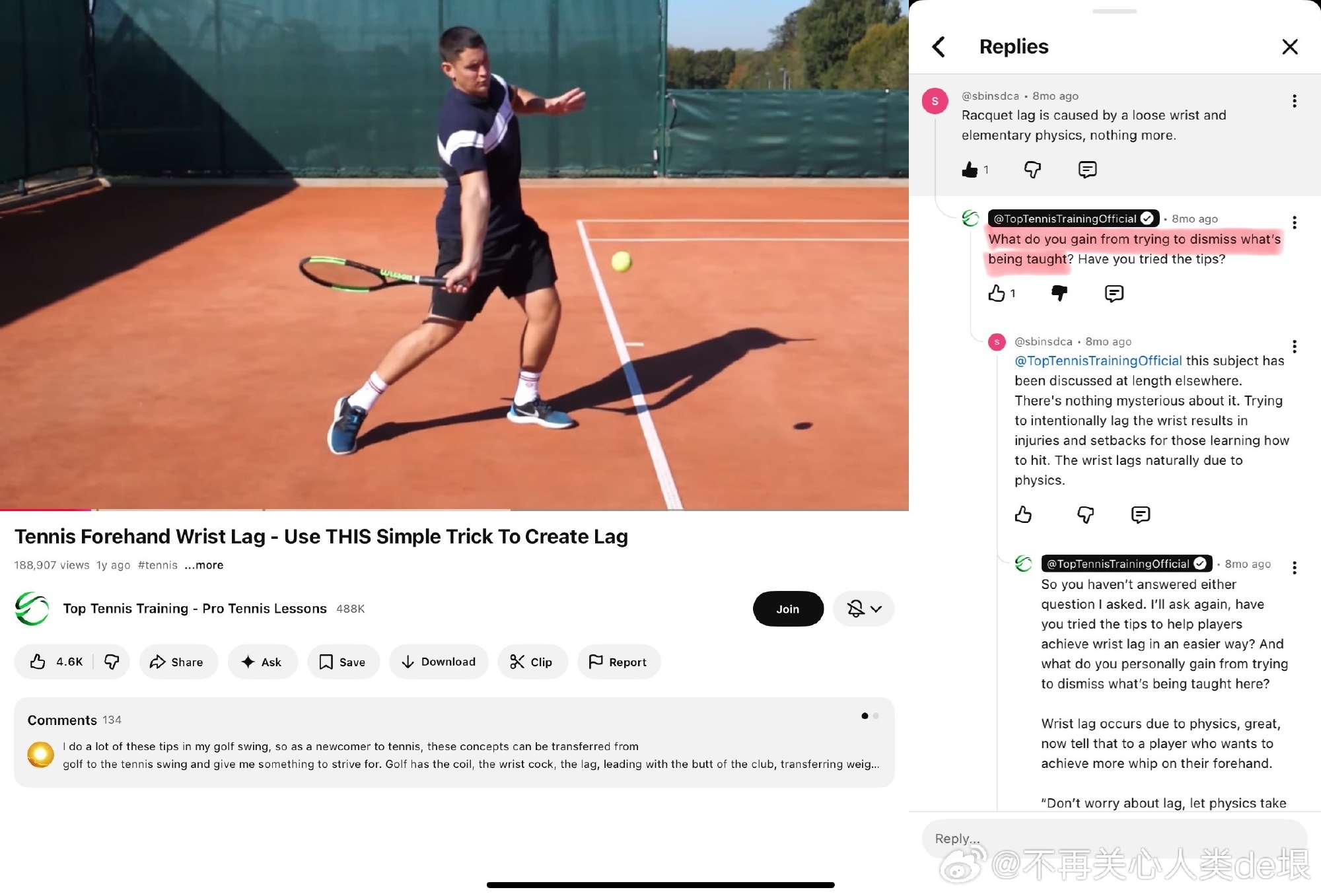
Task: Open the @TopTennisTrainingOfficial mention link
Action: point(1098,361)
